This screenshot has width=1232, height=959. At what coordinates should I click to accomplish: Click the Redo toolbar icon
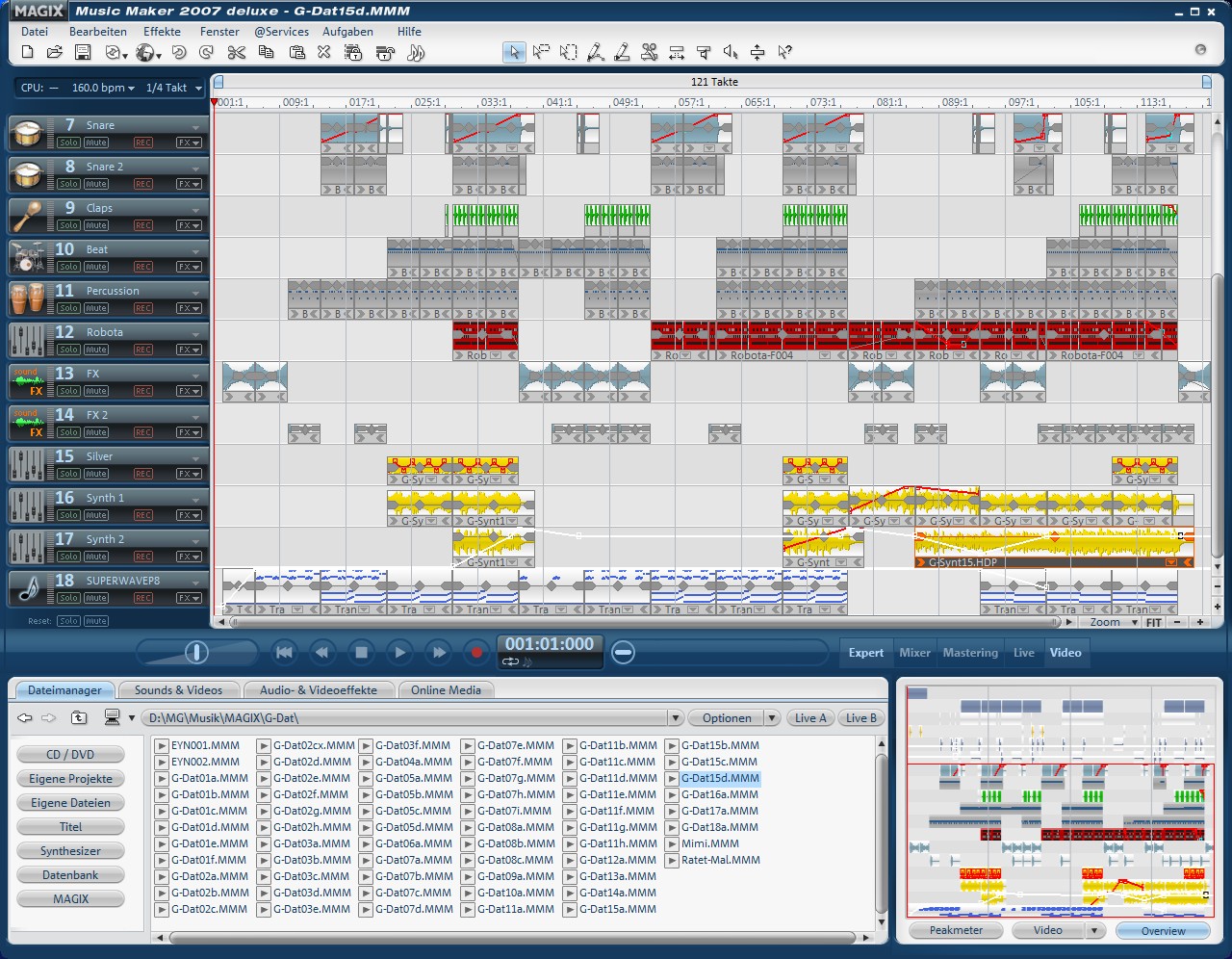coord(206,52)
